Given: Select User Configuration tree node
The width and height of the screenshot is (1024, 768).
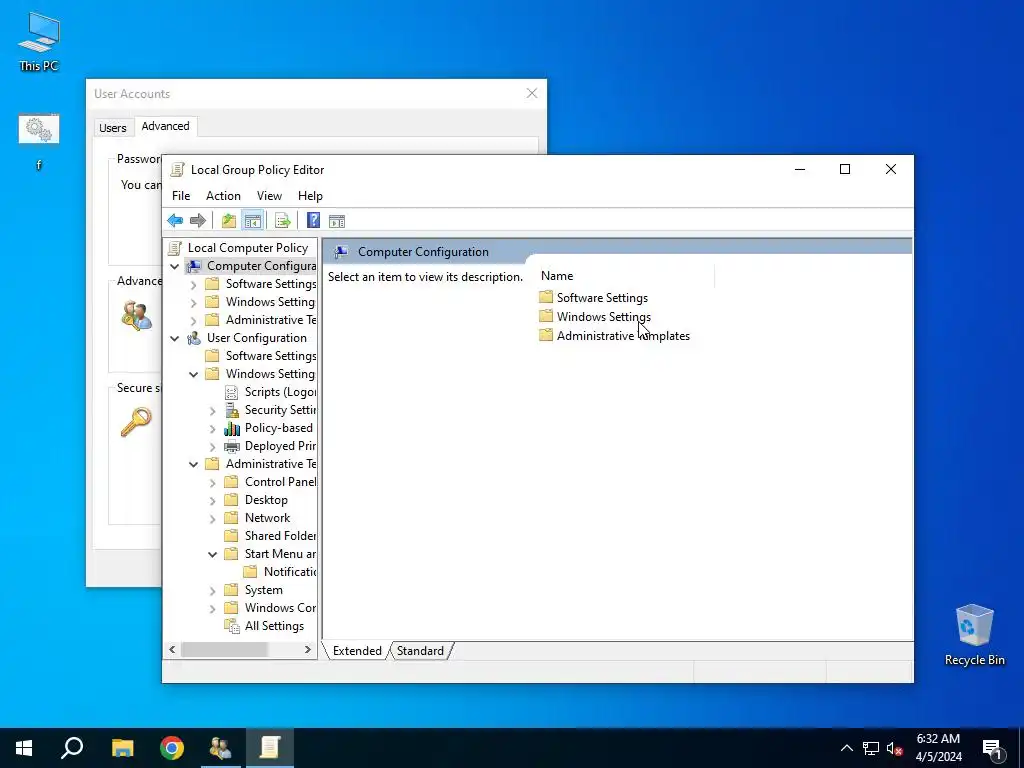Looking at the screenshot, I should pyautogui.click(x=257, y=338).
